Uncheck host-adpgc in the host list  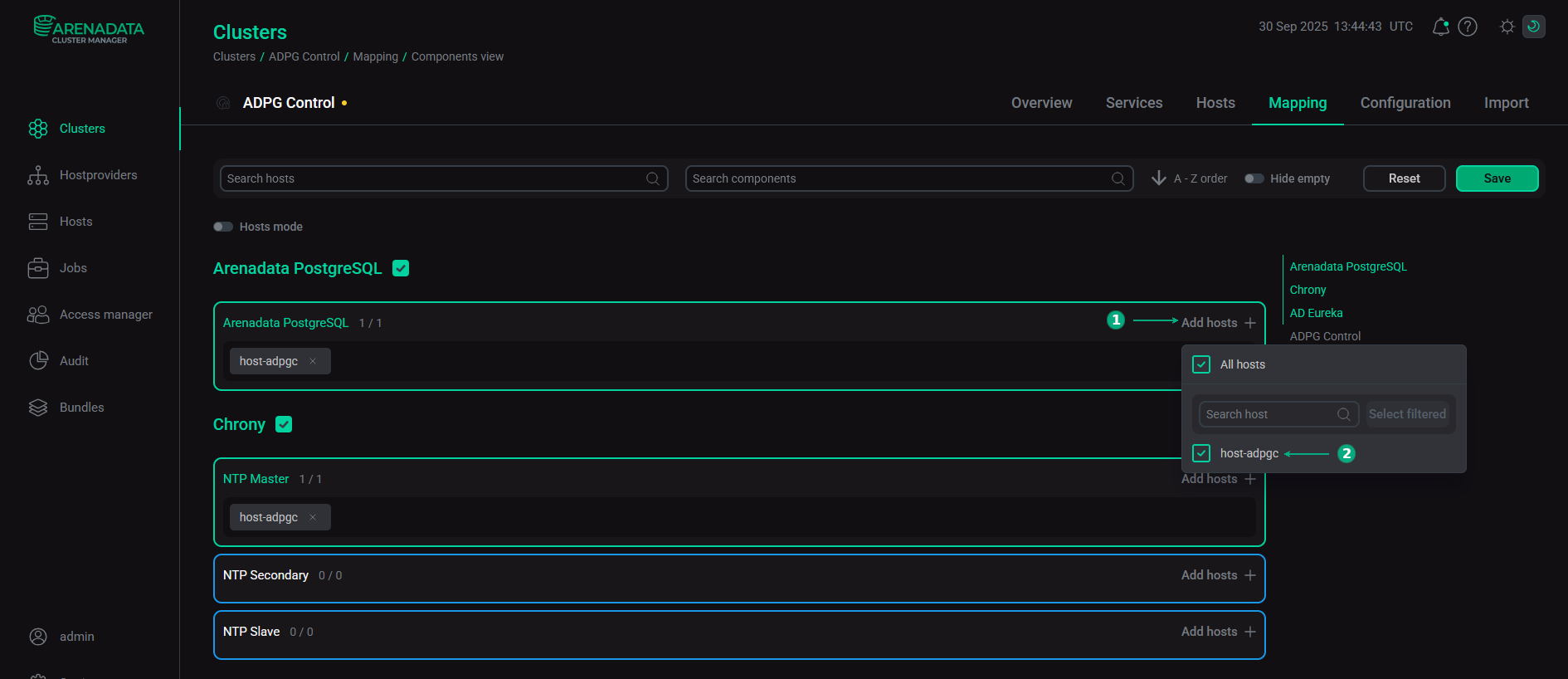[1200, 453]
